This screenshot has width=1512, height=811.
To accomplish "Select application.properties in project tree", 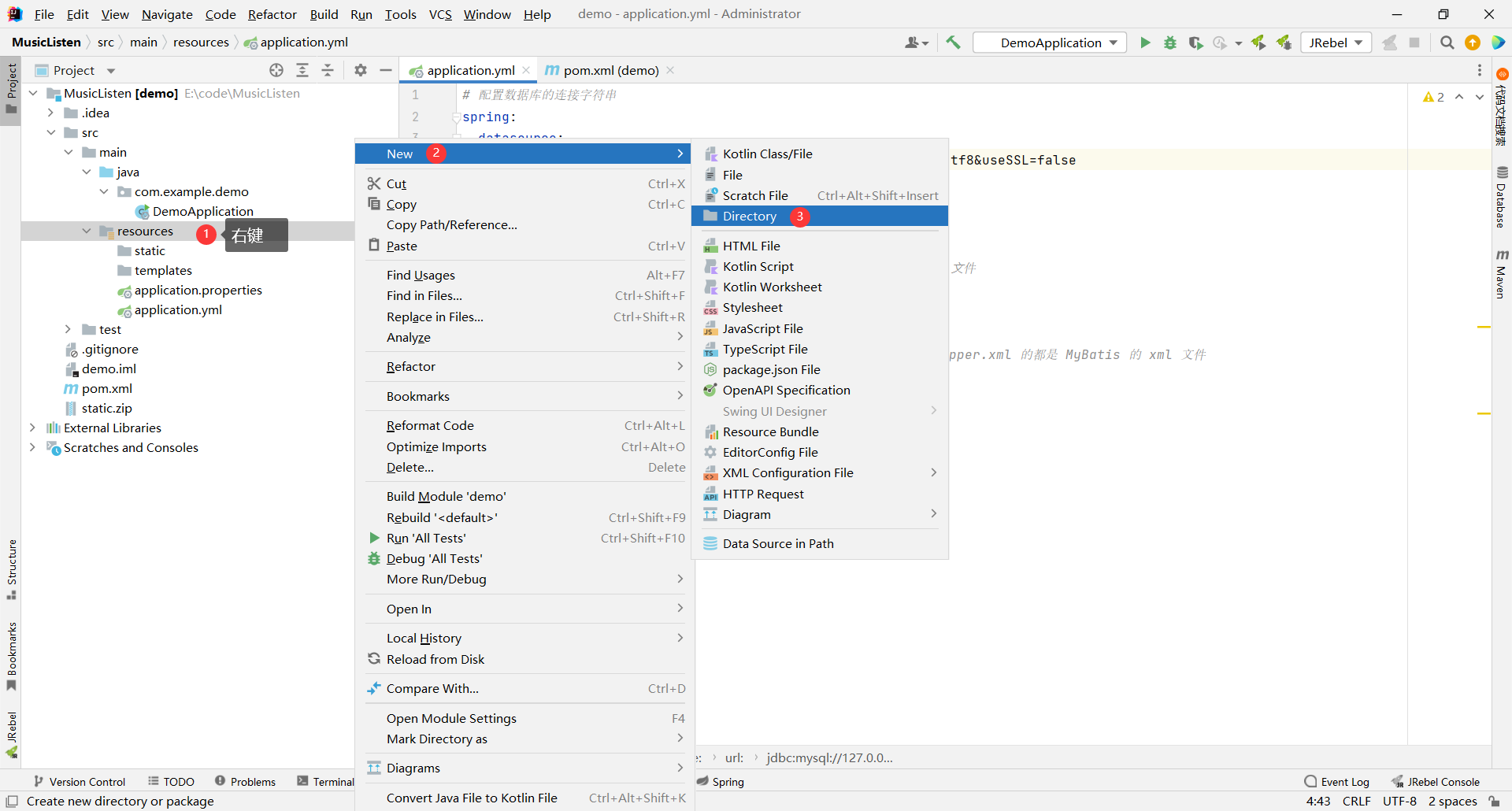I will pos(198,290).
